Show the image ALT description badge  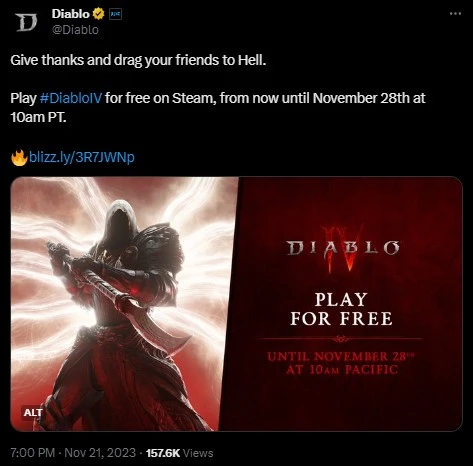(x=33, y=412)
